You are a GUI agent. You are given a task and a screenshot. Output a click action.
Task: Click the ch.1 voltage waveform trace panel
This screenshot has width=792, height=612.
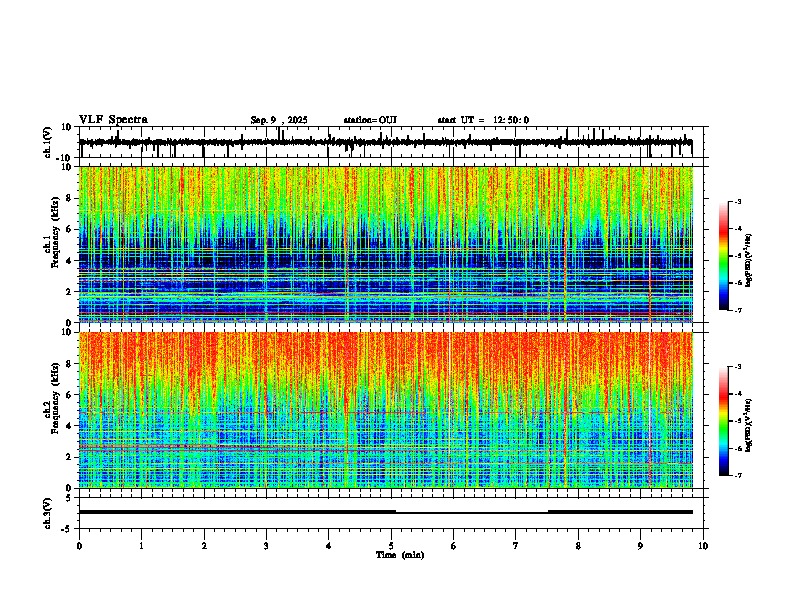point(393,142)
